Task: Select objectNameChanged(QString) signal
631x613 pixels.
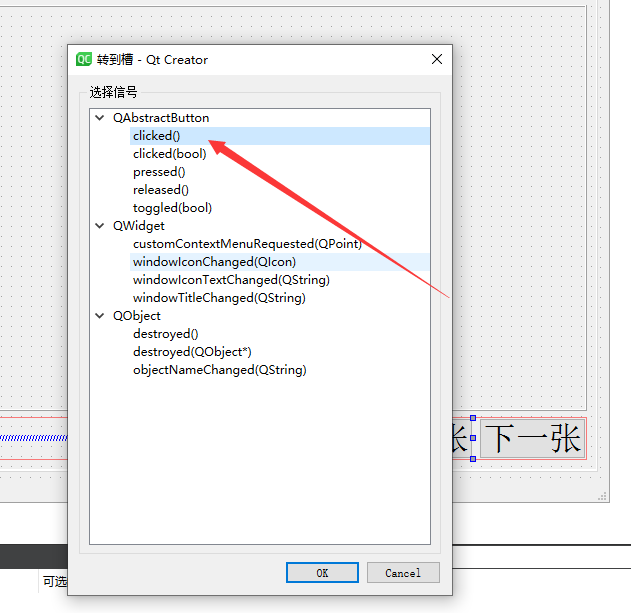Action: (x=220, y=370)
